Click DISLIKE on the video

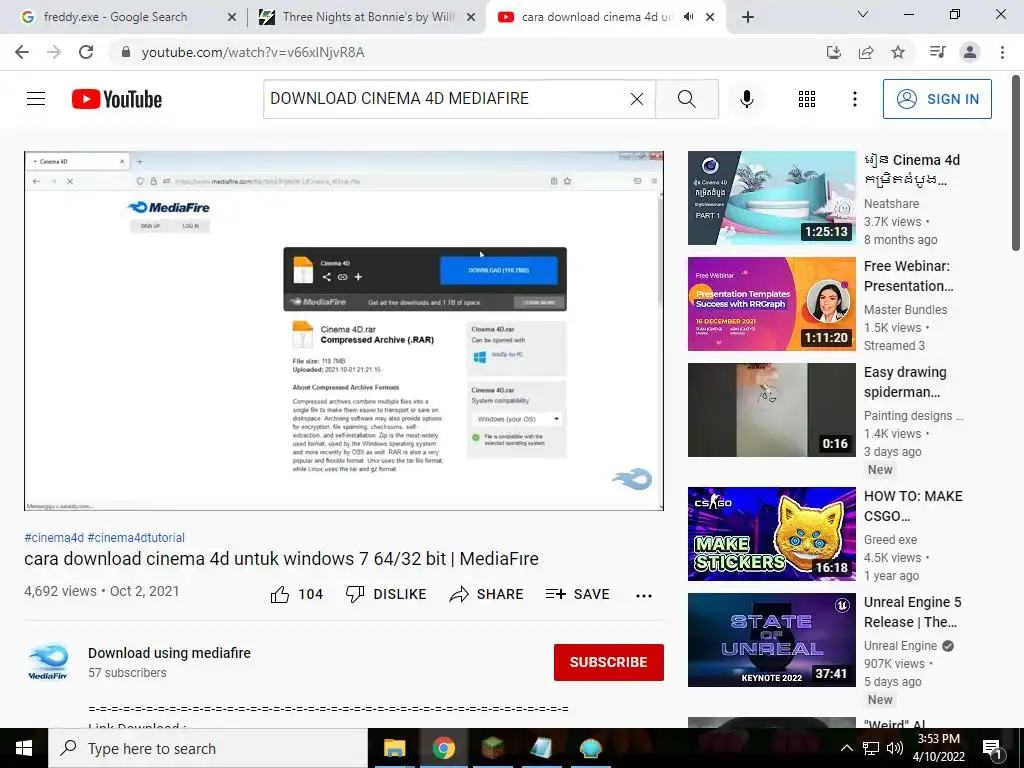coord(386,594)
